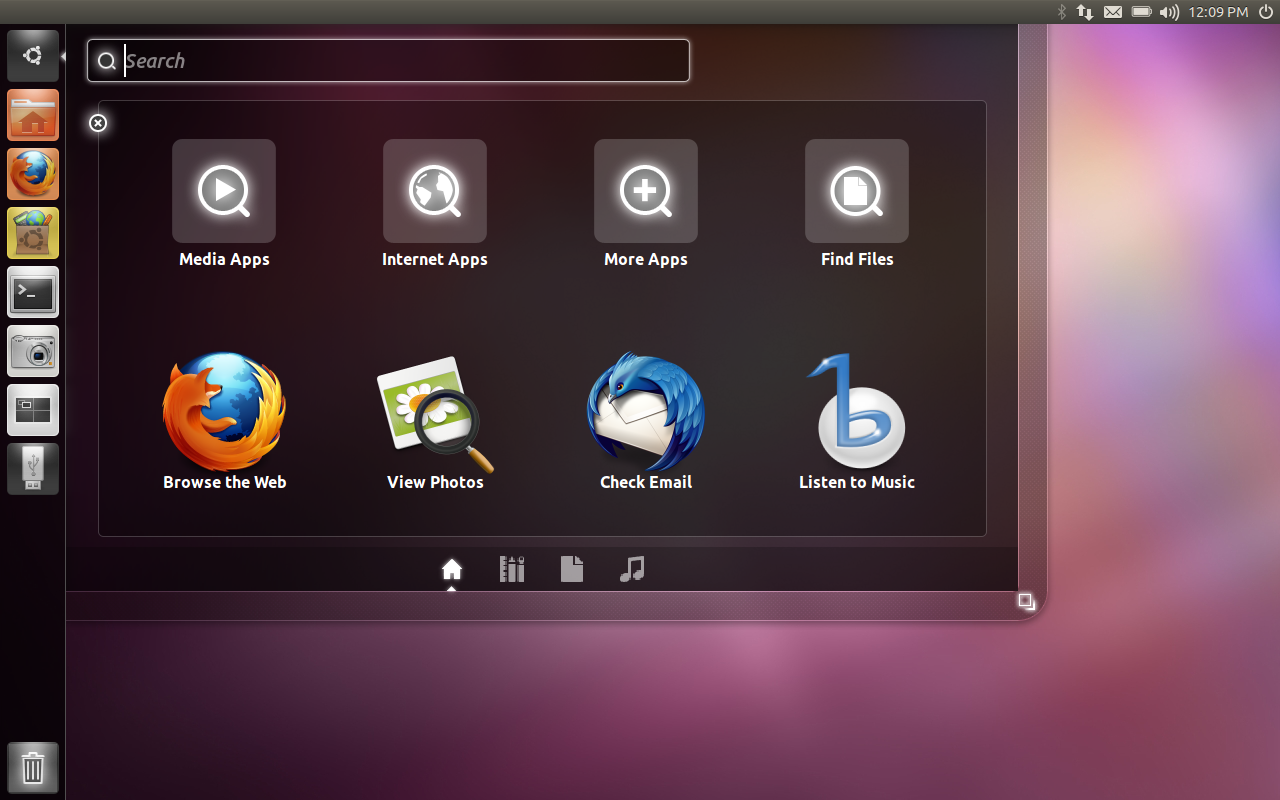This screenshot has width=1280, height=800.
Task: Open Find Files
Action: click(856, 191)
